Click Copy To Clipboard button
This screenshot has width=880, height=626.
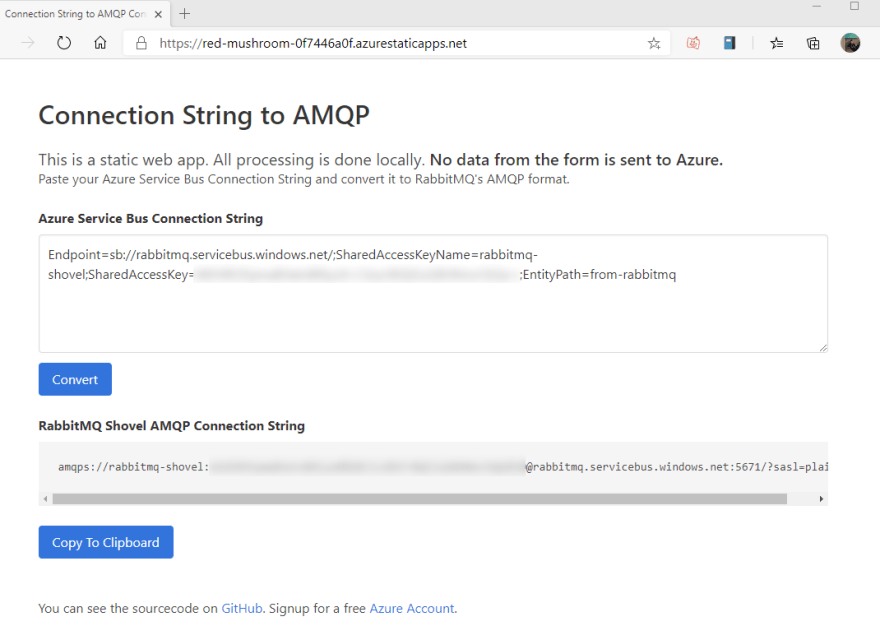click(106, 542)
